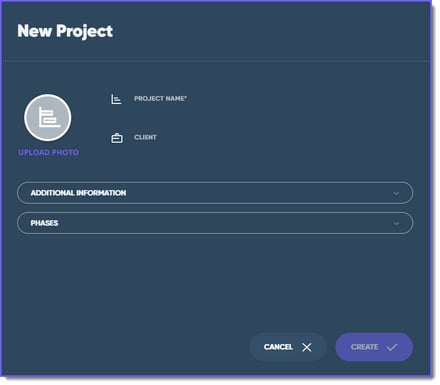Screen dimensions: 440x385
Task: Click the chart icon beside Project Name
Action: (116, 99)
